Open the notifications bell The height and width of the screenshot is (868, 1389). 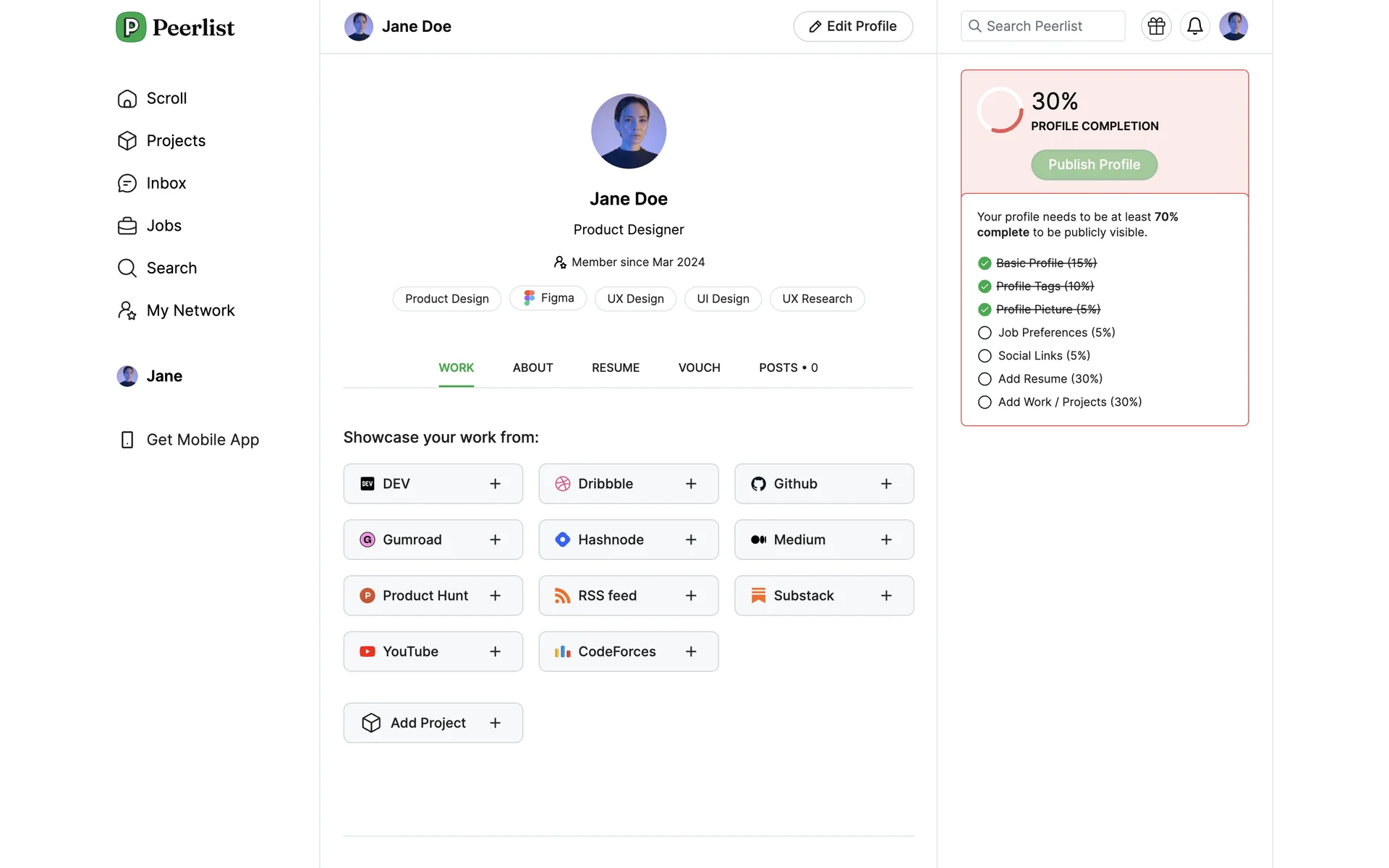coord(1194,26)
